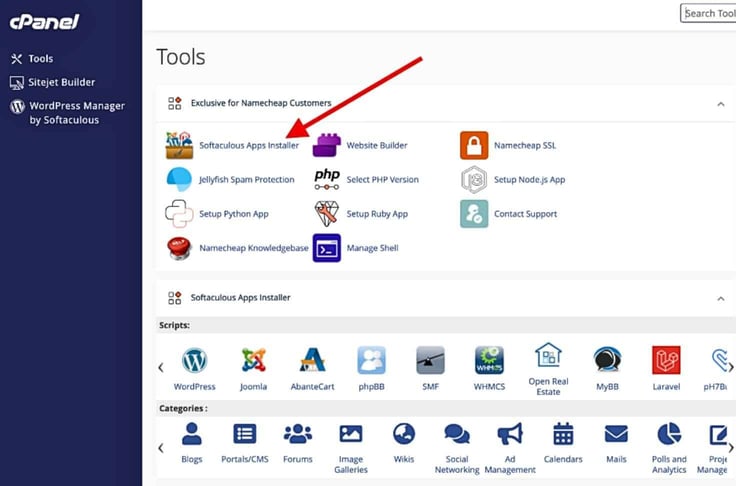Image resolution: width=736 pixels, height=486 pixels.
Task: Focus the Search Tools input field
Action: coord(708,13)
